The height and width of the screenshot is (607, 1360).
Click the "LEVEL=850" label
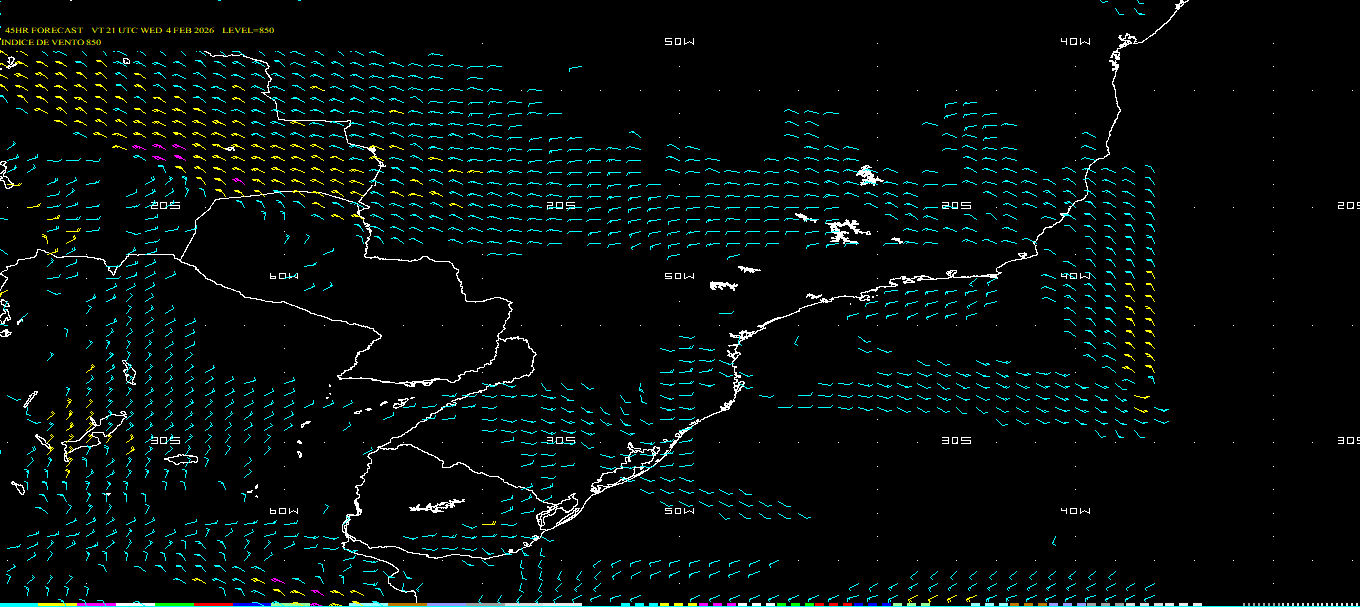click(x=247, y=30)
